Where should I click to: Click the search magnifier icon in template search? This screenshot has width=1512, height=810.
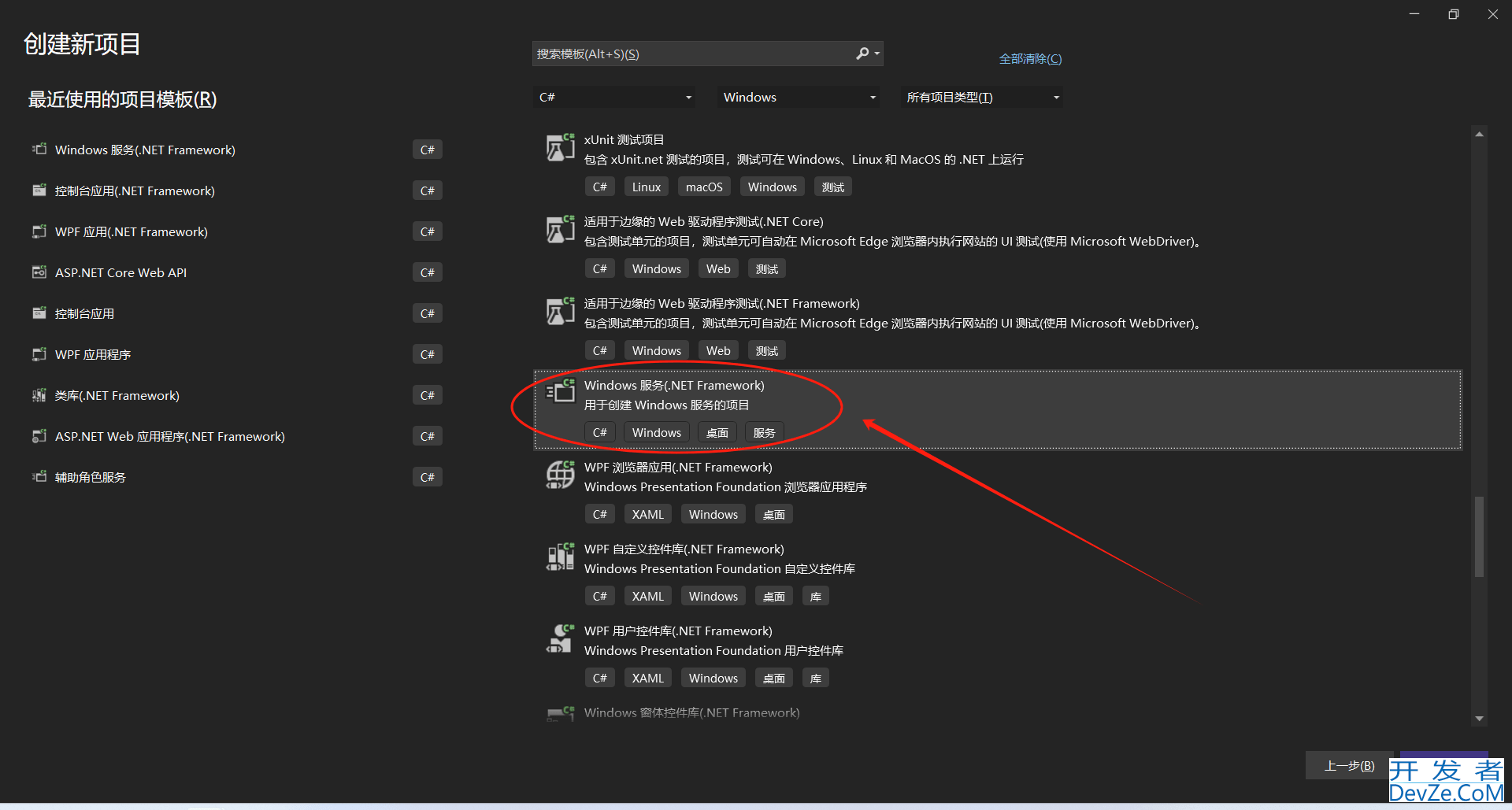pos(862,54)
